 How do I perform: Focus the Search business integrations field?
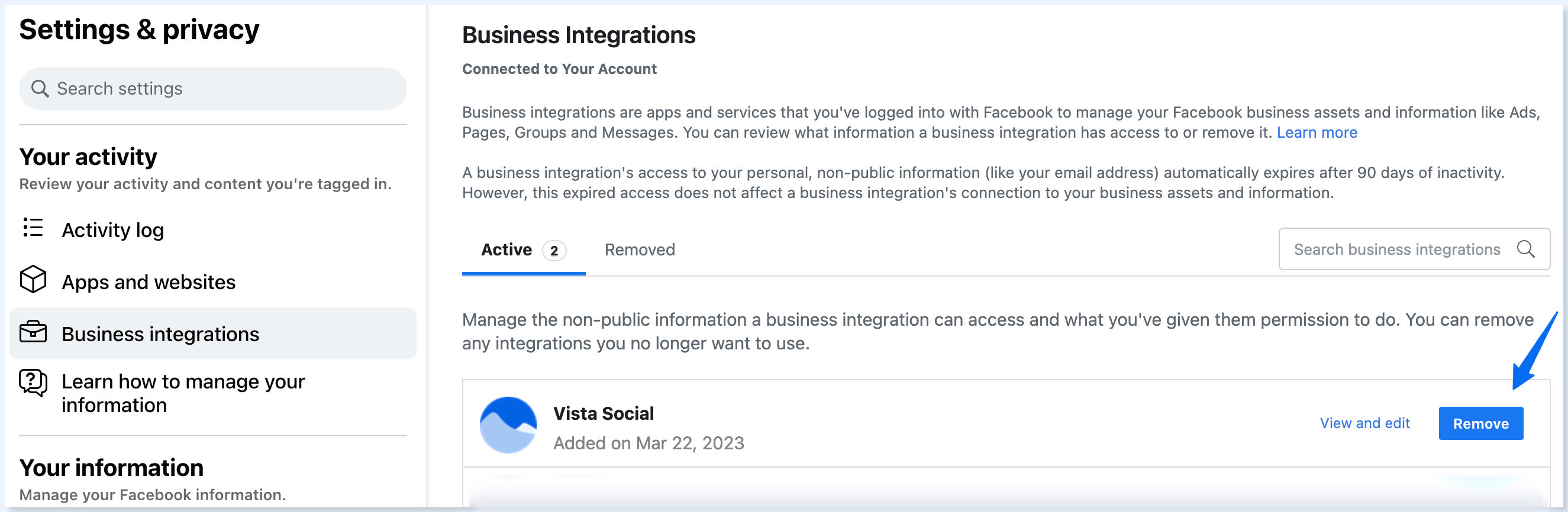coord(1414,249)
